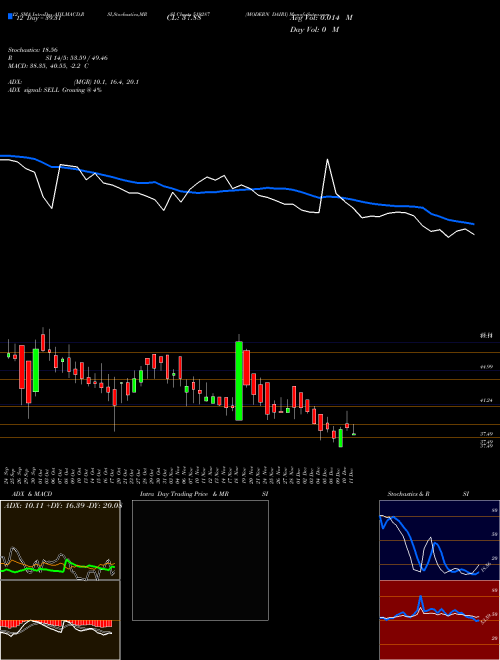The width and height of the screenshot is (500, 660).
Task: Click the '11 Dec' date label on axis
Action: pyautogui.click(x=351, y=475)
